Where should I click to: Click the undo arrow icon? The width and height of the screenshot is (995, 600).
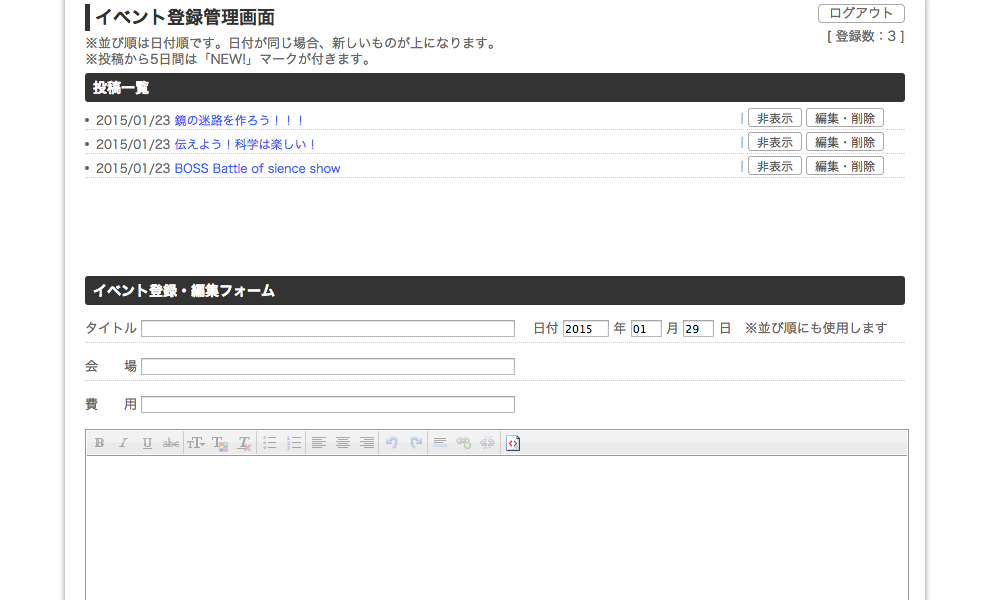[x=392, y=443]
